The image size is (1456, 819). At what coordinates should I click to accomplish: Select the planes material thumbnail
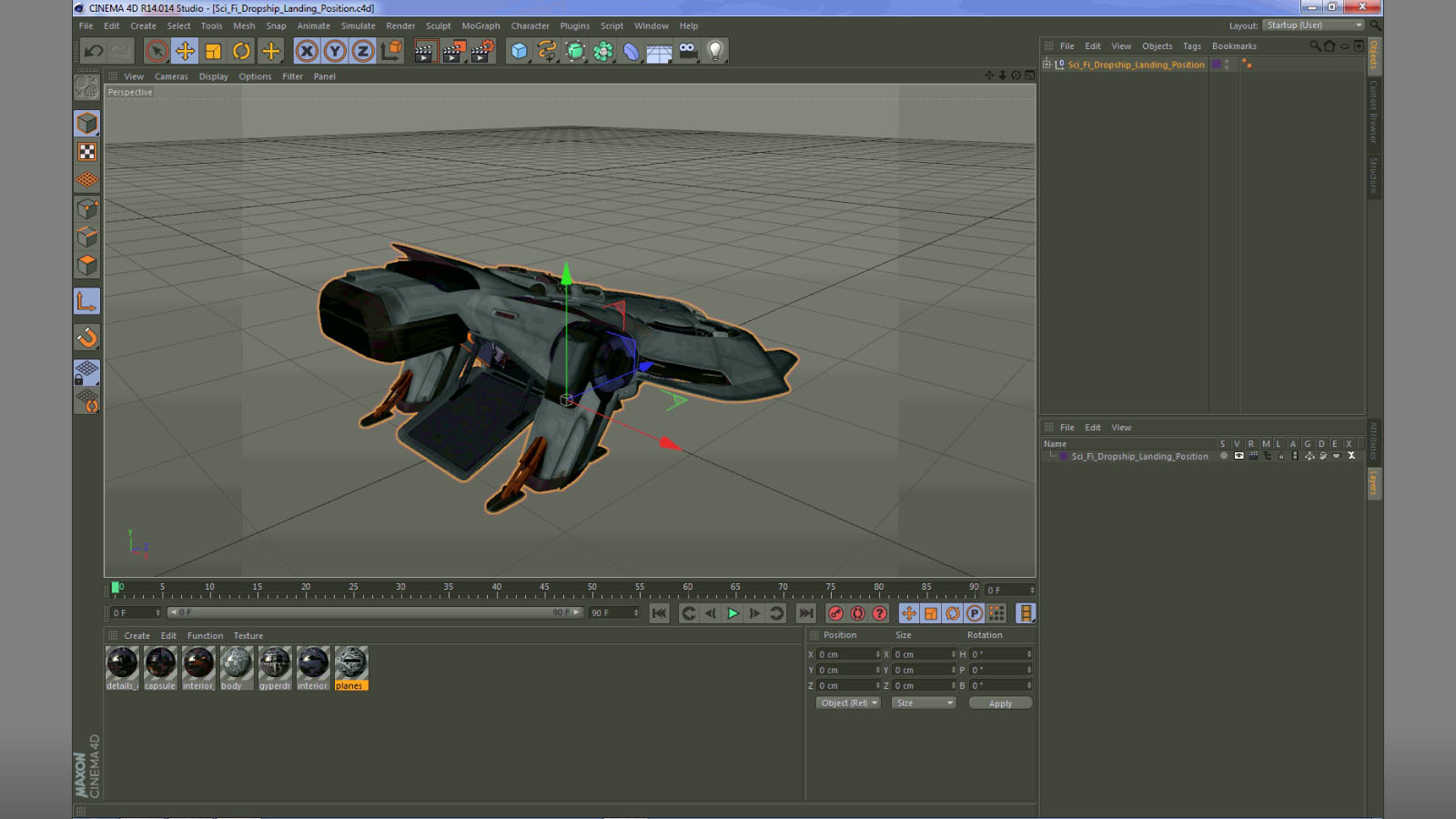click(351, 668)
